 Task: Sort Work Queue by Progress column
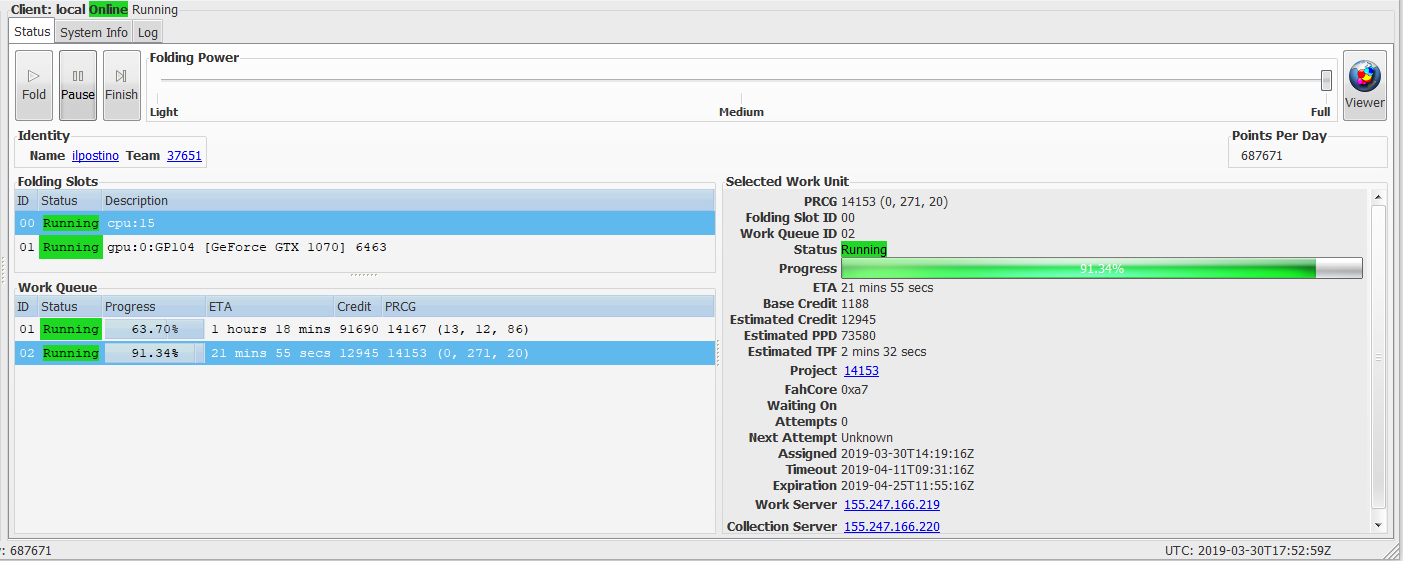153,307
